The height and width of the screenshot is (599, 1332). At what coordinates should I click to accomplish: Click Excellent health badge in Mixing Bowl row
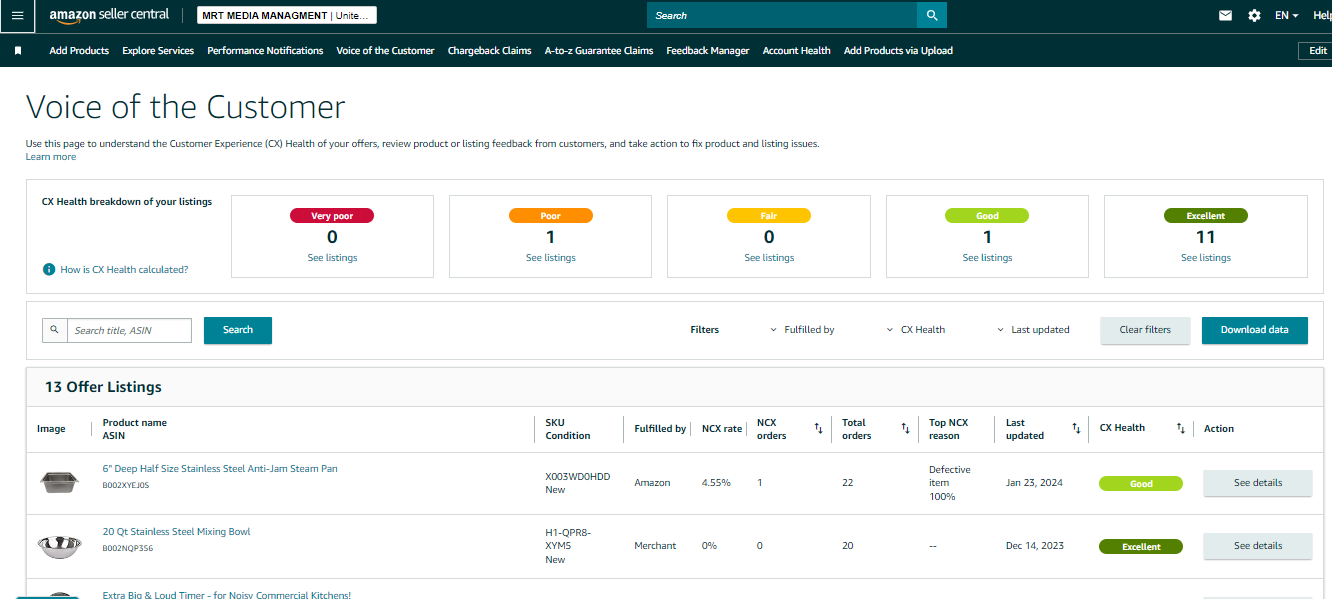(1141, 547)
